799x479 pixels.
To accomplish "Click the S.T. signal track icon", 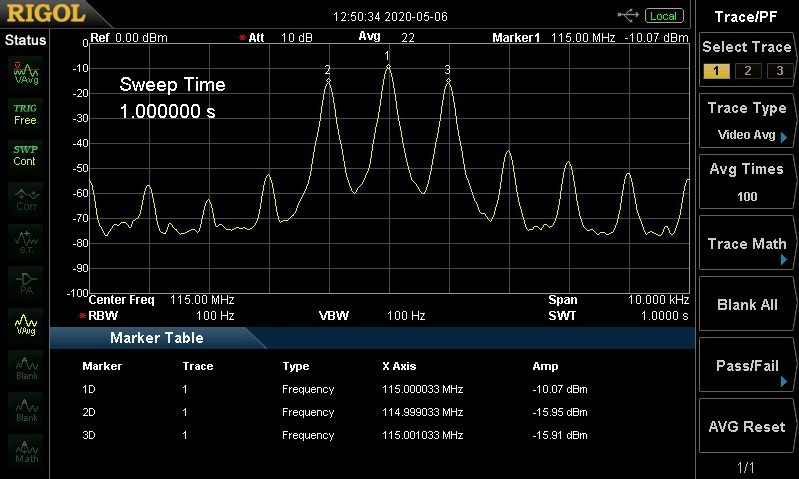I will (26, 241).
